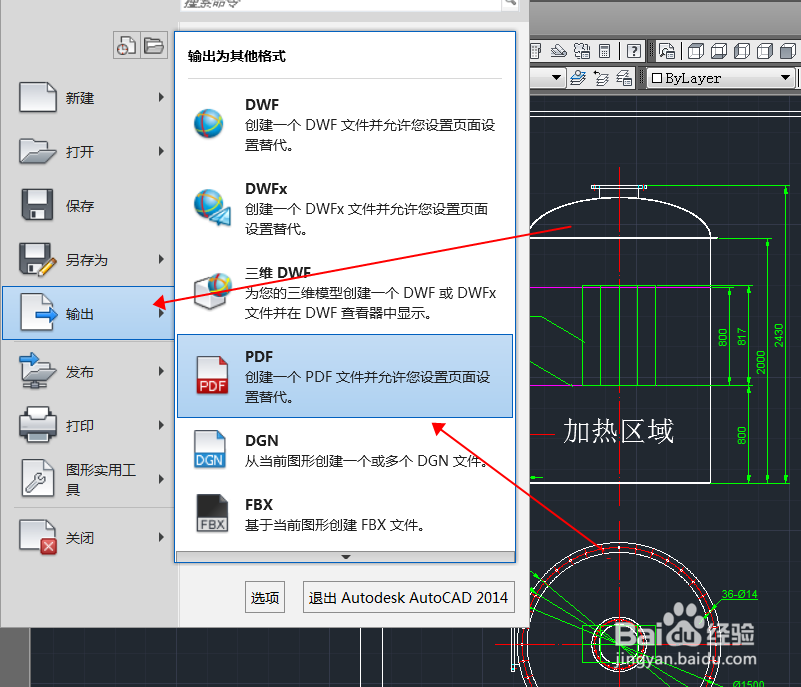The height and width of the screenshot is (687, 801).
Task: Select DWF export format
Action: [345, 124]
